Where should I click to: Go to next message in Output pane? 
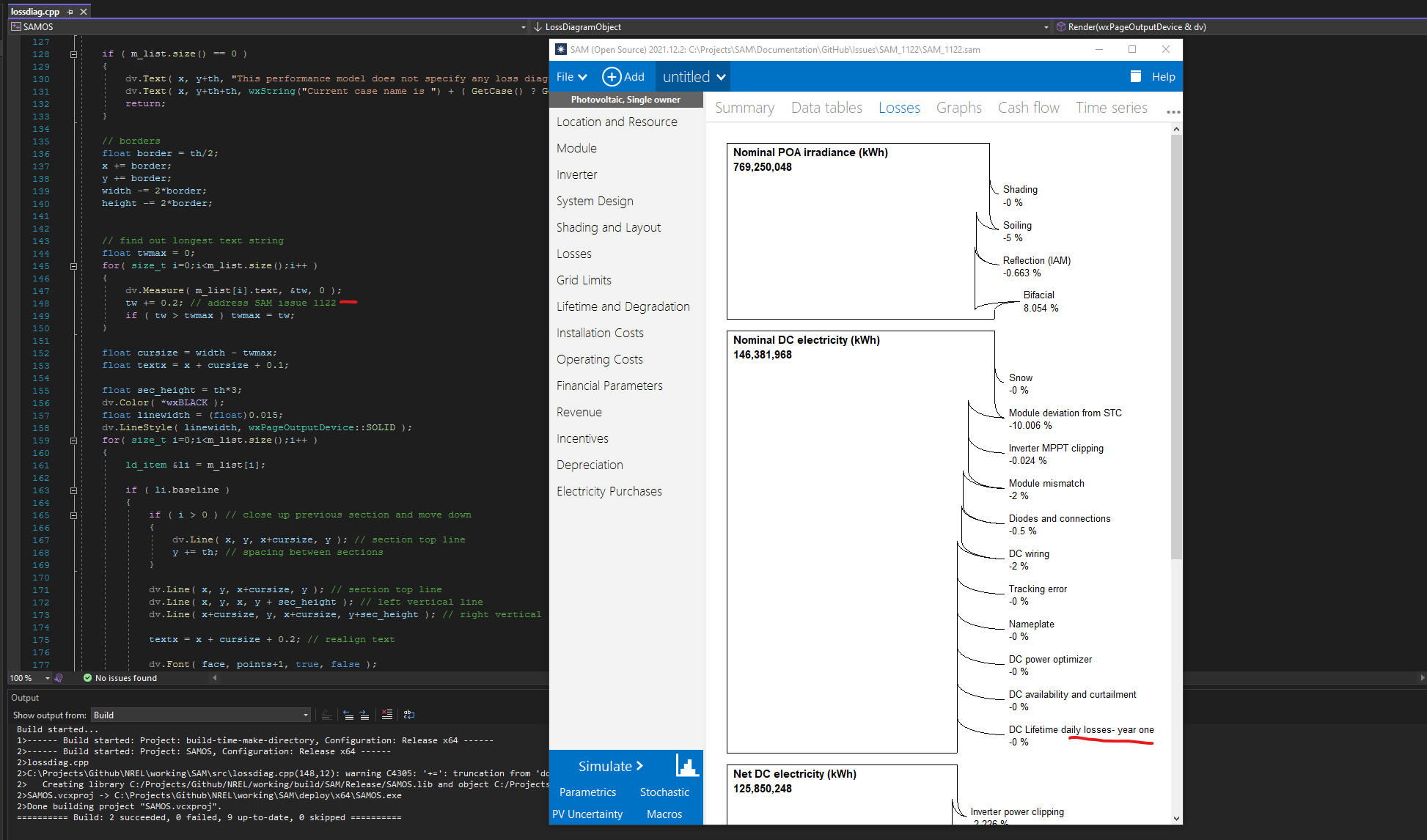coord(364,715)
